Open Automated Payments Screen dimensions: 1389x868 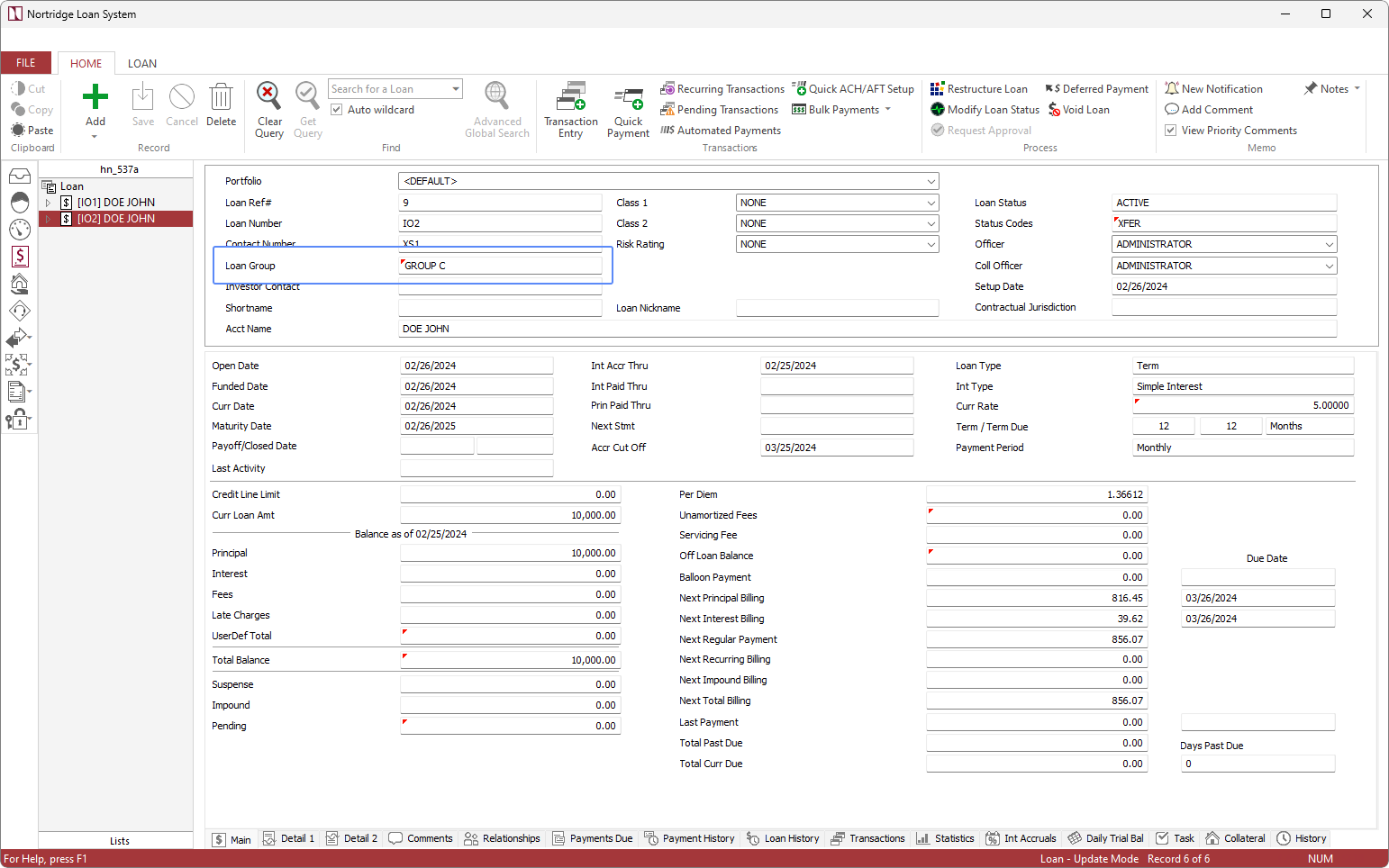click(720, 131)
